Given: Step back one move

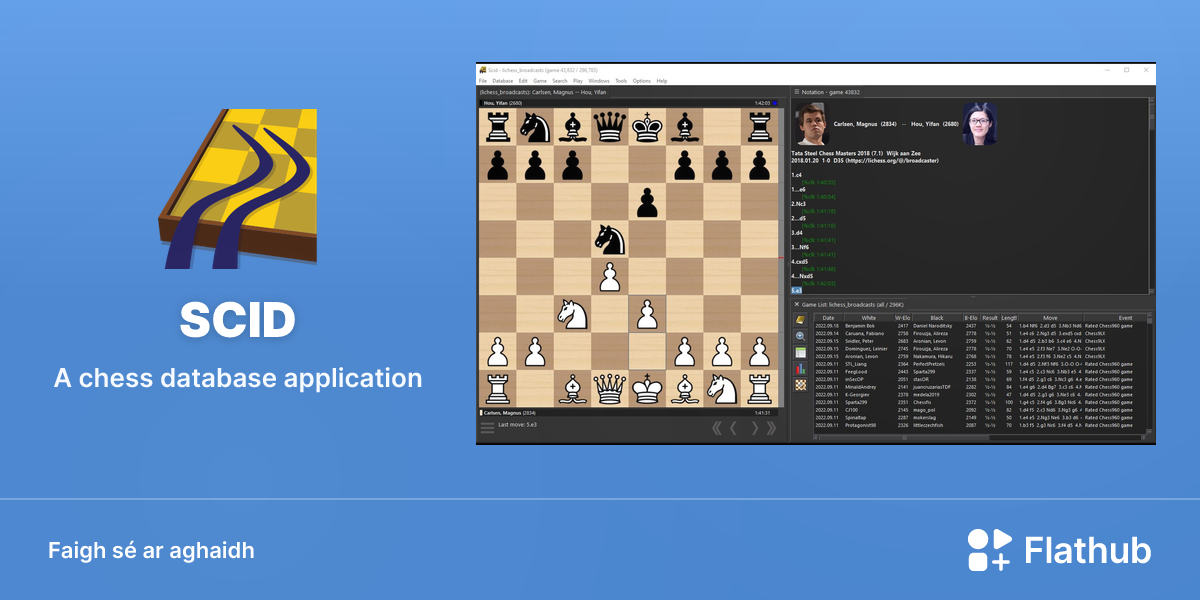Looking at the screenshot, I should (733, 428).
